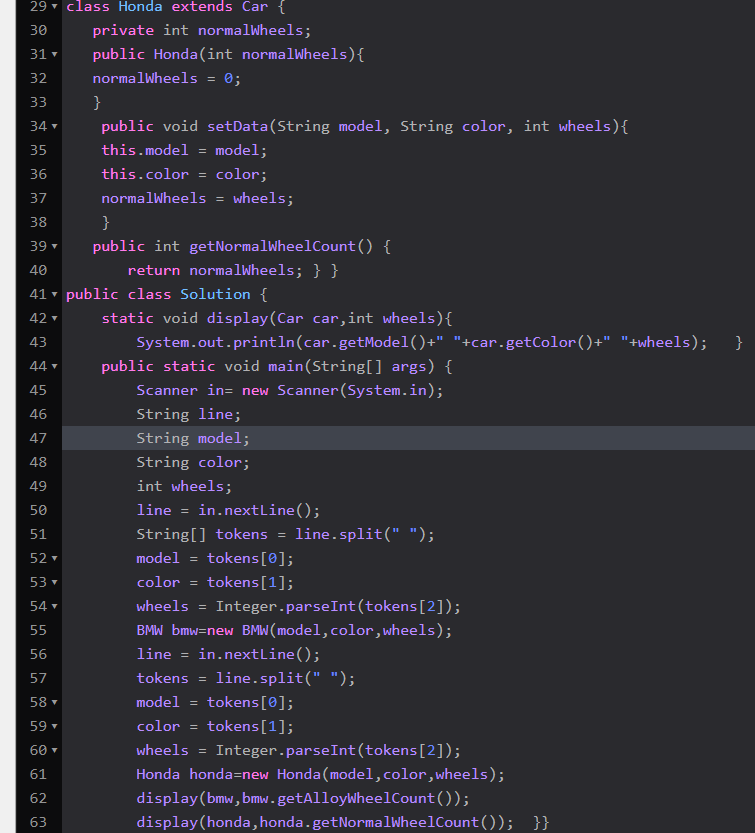
Task: Click 'return normalWheels;' statement
Action: click(x=215, y=270)
